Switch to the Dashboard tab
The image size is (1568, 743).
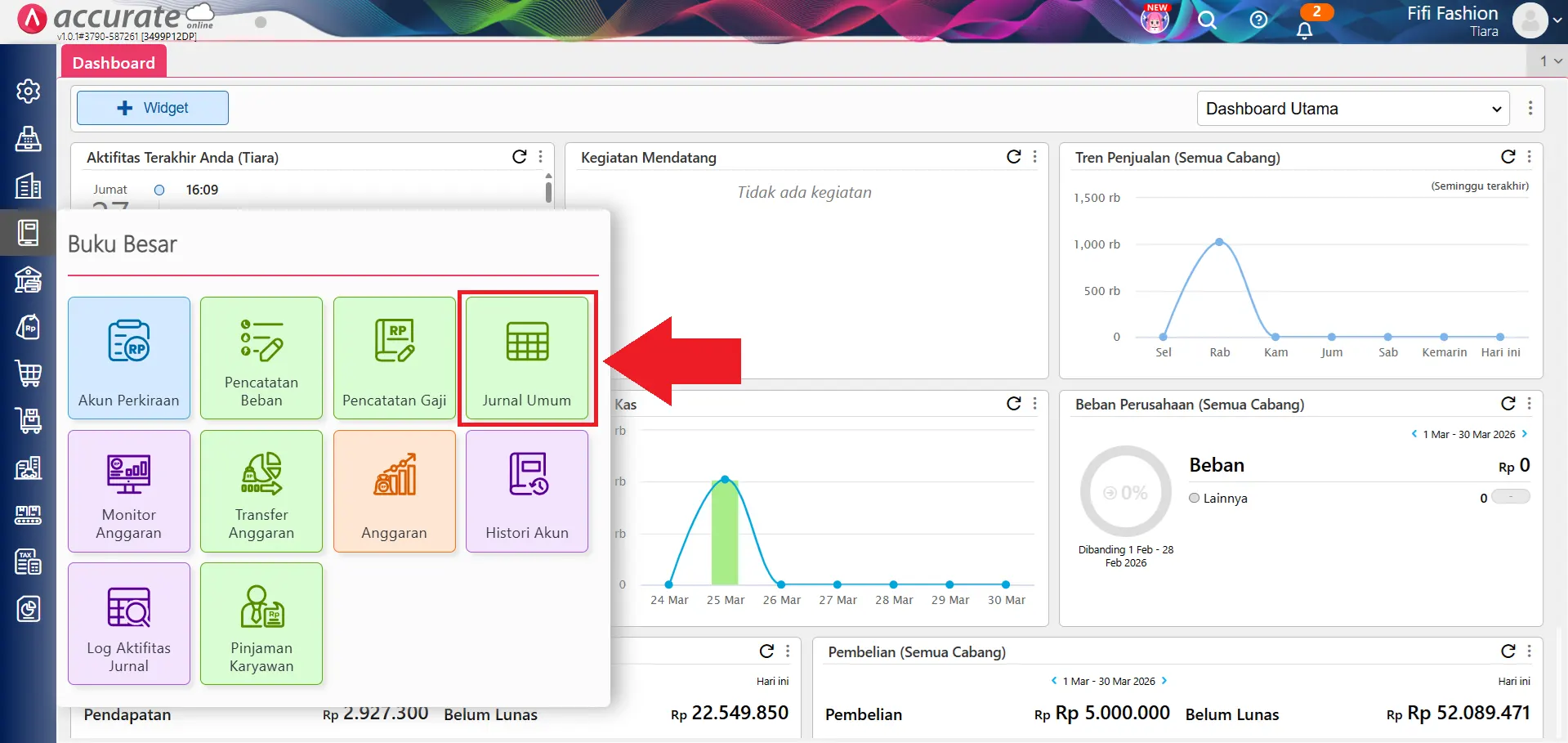coord(114,63)
